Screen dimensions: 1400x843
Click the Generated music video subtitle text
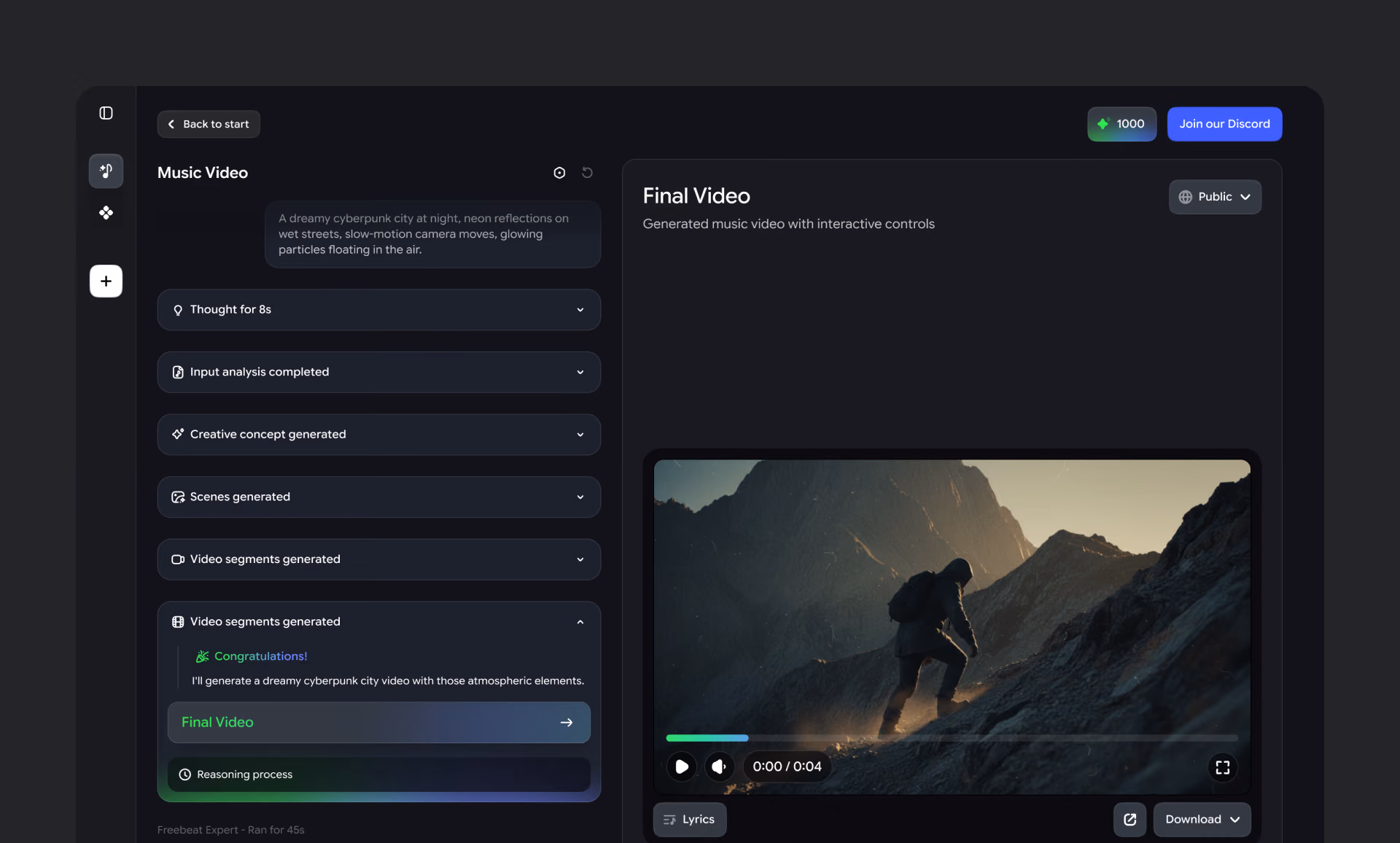pyautogui.click(x=788, y=224)
